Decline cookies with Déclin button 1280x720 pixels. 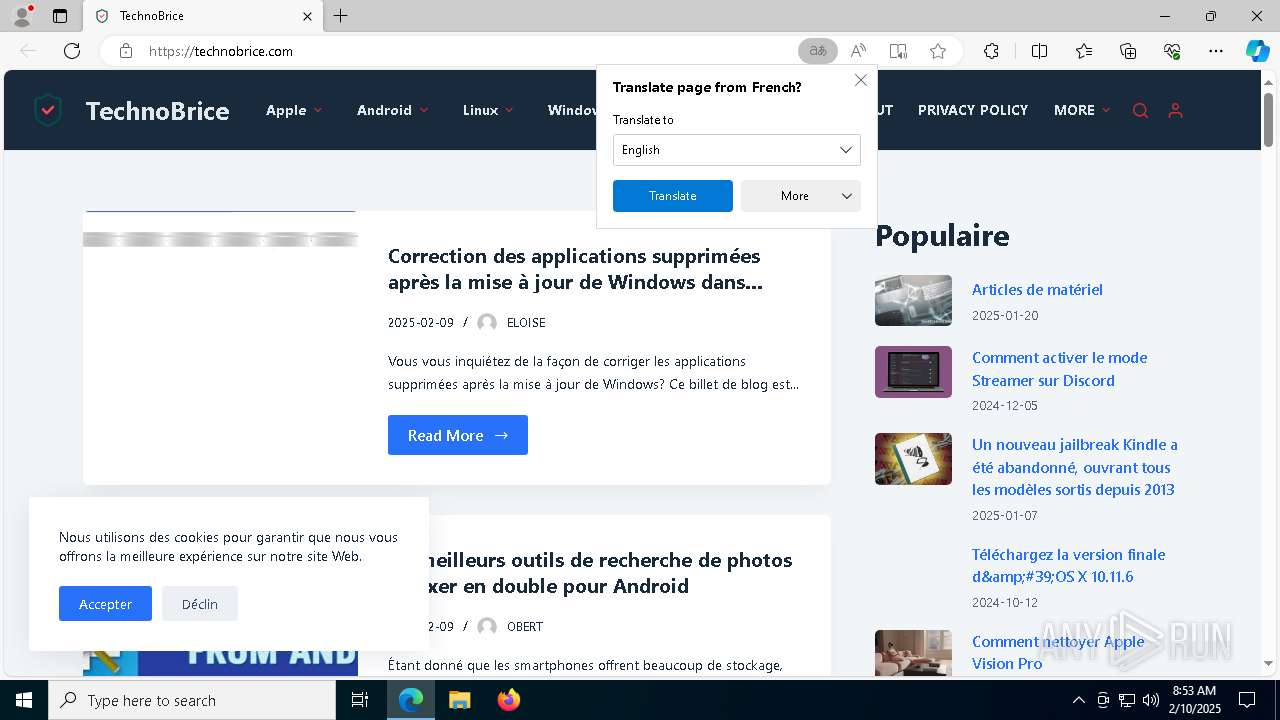tap(200, 604)
